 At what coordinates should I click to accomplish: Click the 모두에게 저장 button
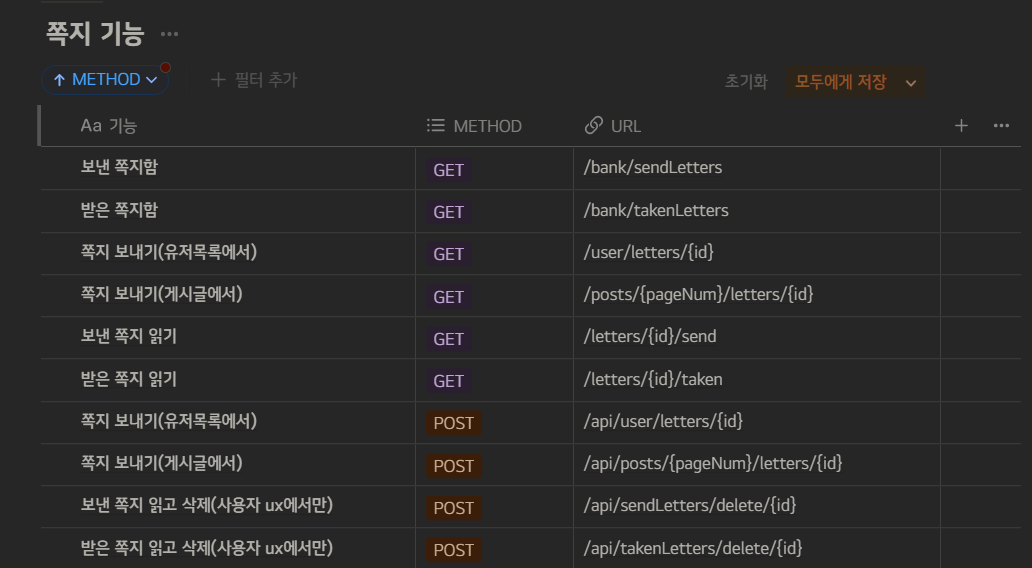tap(840, 82)
